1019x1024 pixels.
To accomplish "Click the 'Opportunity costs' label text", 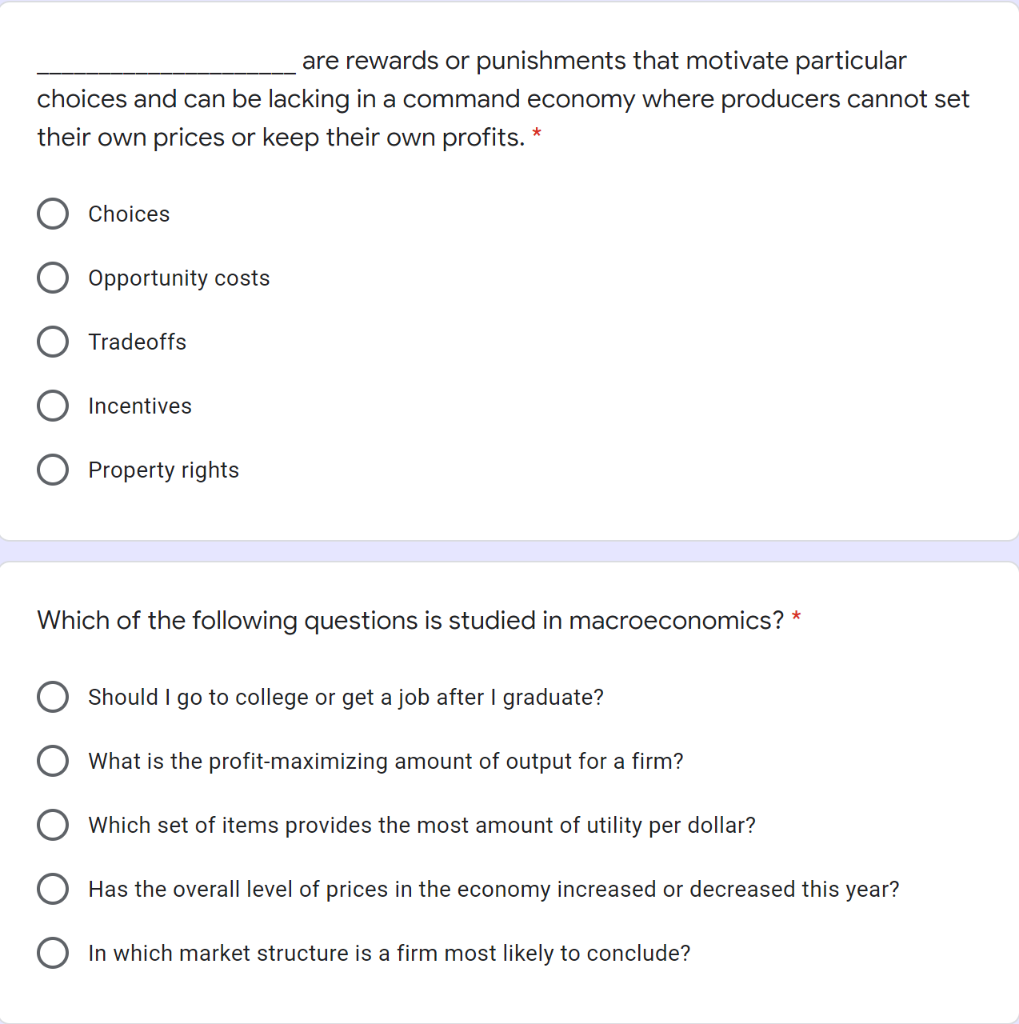I will pos(179,278).
